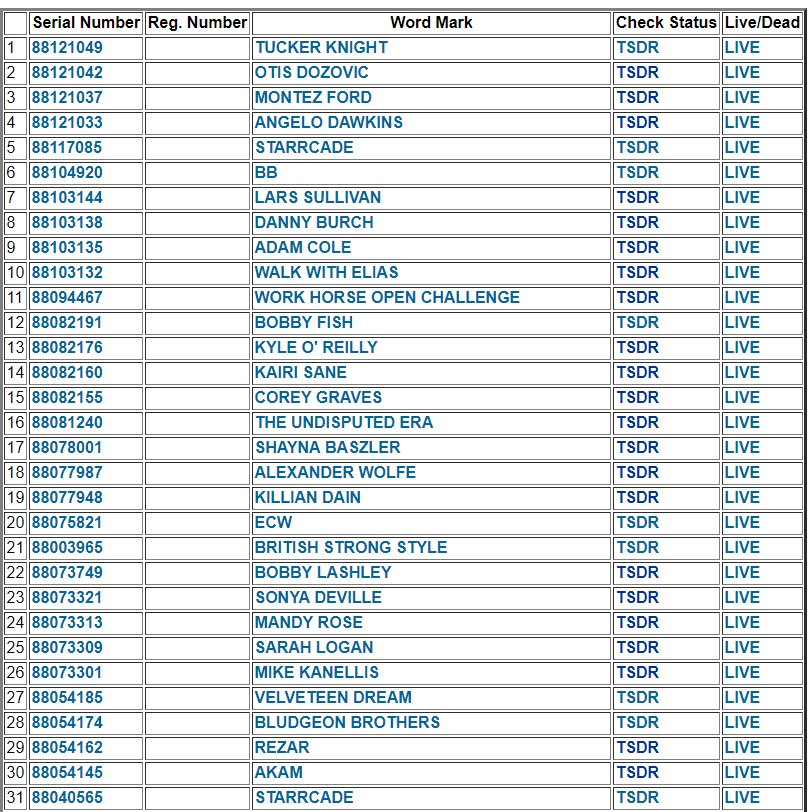Click serial number 88121042
Screen dimensions: 812x812
pos(67,72)
